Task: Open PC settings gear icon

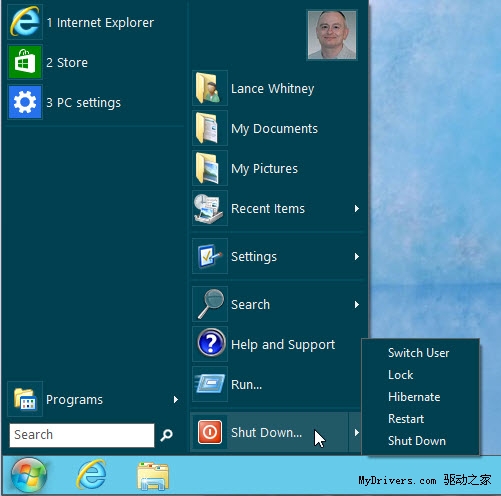Action: [x=25, y=102]
